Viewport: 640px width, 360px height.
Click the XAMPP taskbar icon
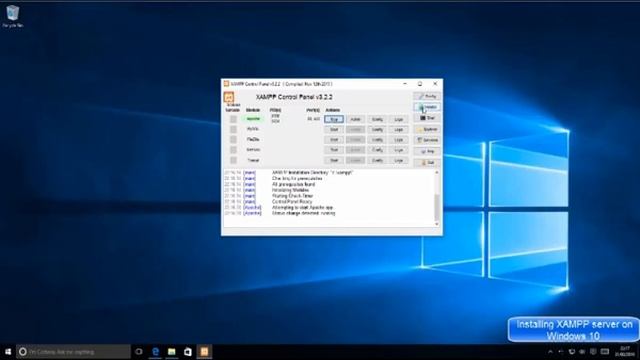[204, 351]
